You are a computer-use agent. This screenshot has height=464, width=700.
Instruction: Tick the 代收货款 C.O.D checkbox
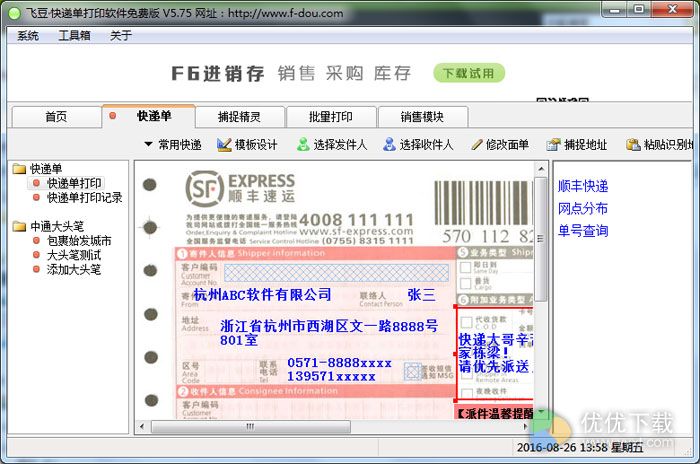[467, 322]
